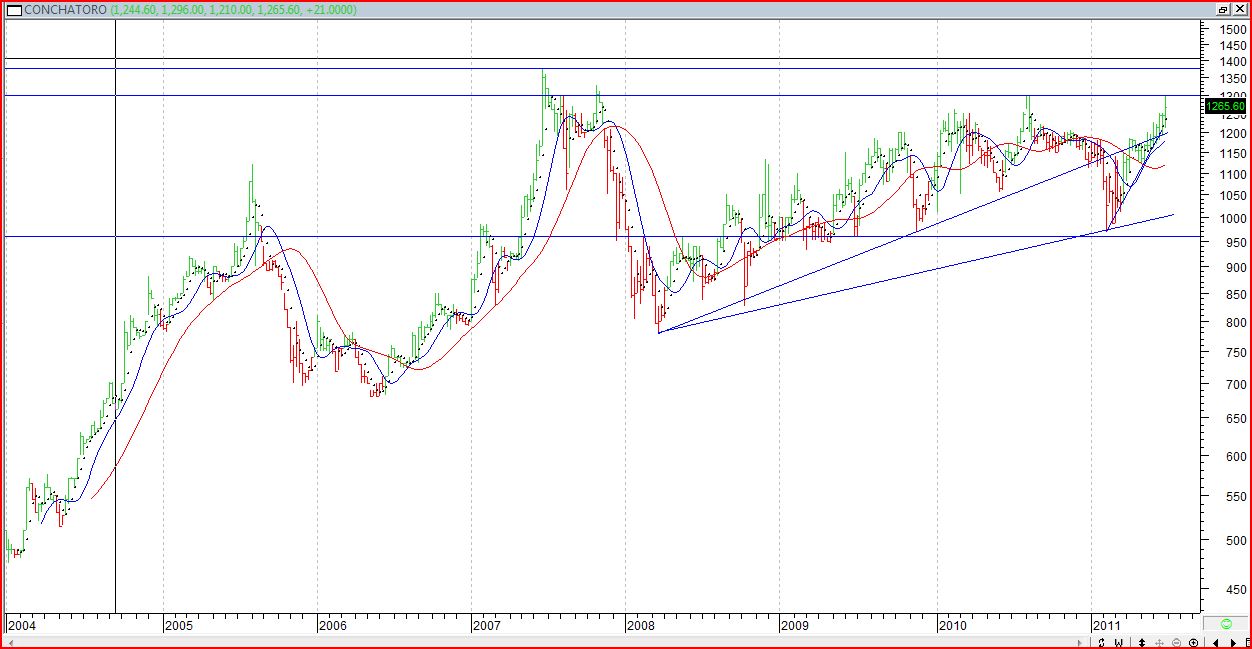1252x649 pixels.
Task: Click the 500 price axis label
Action: pos(1235,540)
